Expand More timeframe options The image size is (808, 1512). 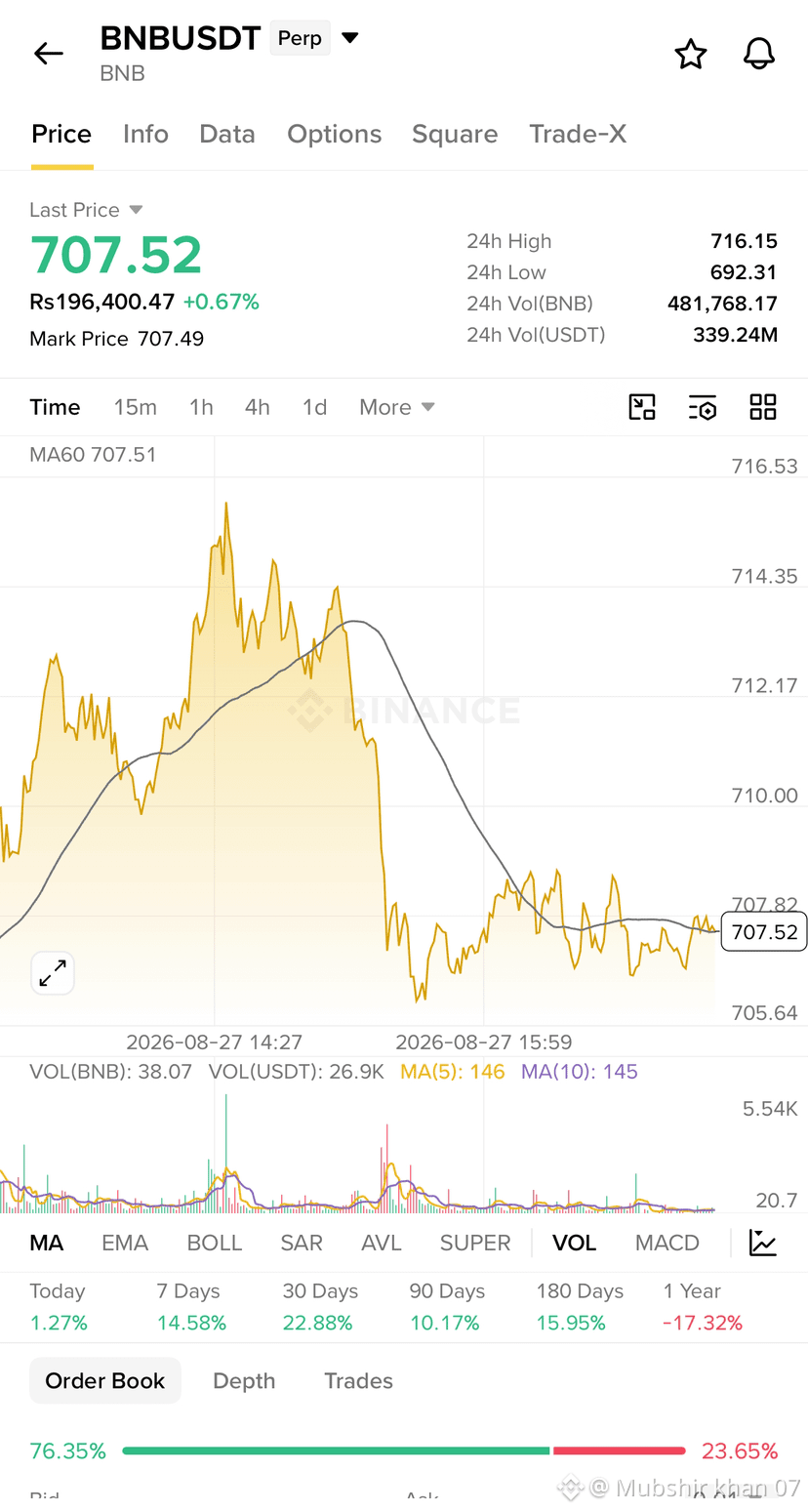pos(396,407)
